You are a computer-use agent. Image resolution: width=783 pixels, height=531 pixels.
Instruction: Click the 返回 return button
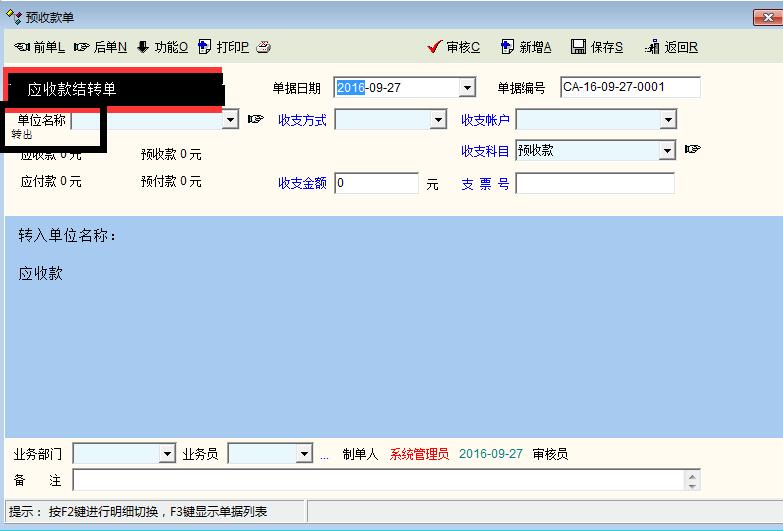coord(672,47)
